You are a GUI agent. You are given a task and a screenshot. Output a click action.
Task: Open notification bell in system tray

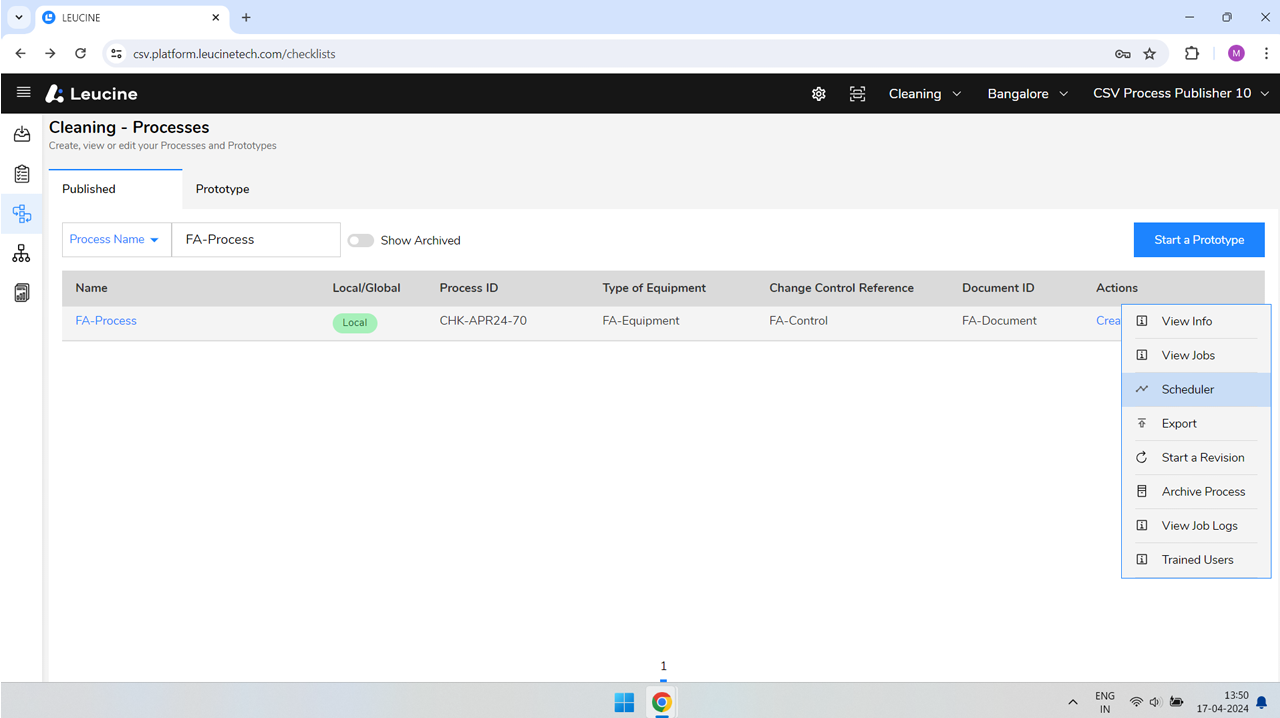[x=1262, y=702]
